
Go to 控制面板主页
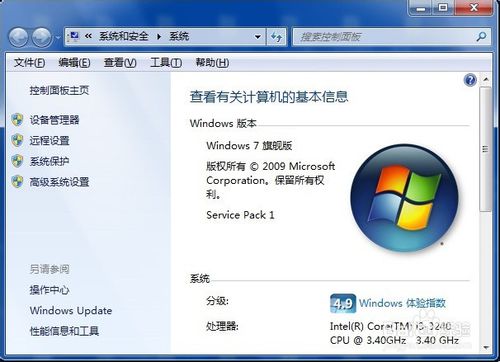59,90
